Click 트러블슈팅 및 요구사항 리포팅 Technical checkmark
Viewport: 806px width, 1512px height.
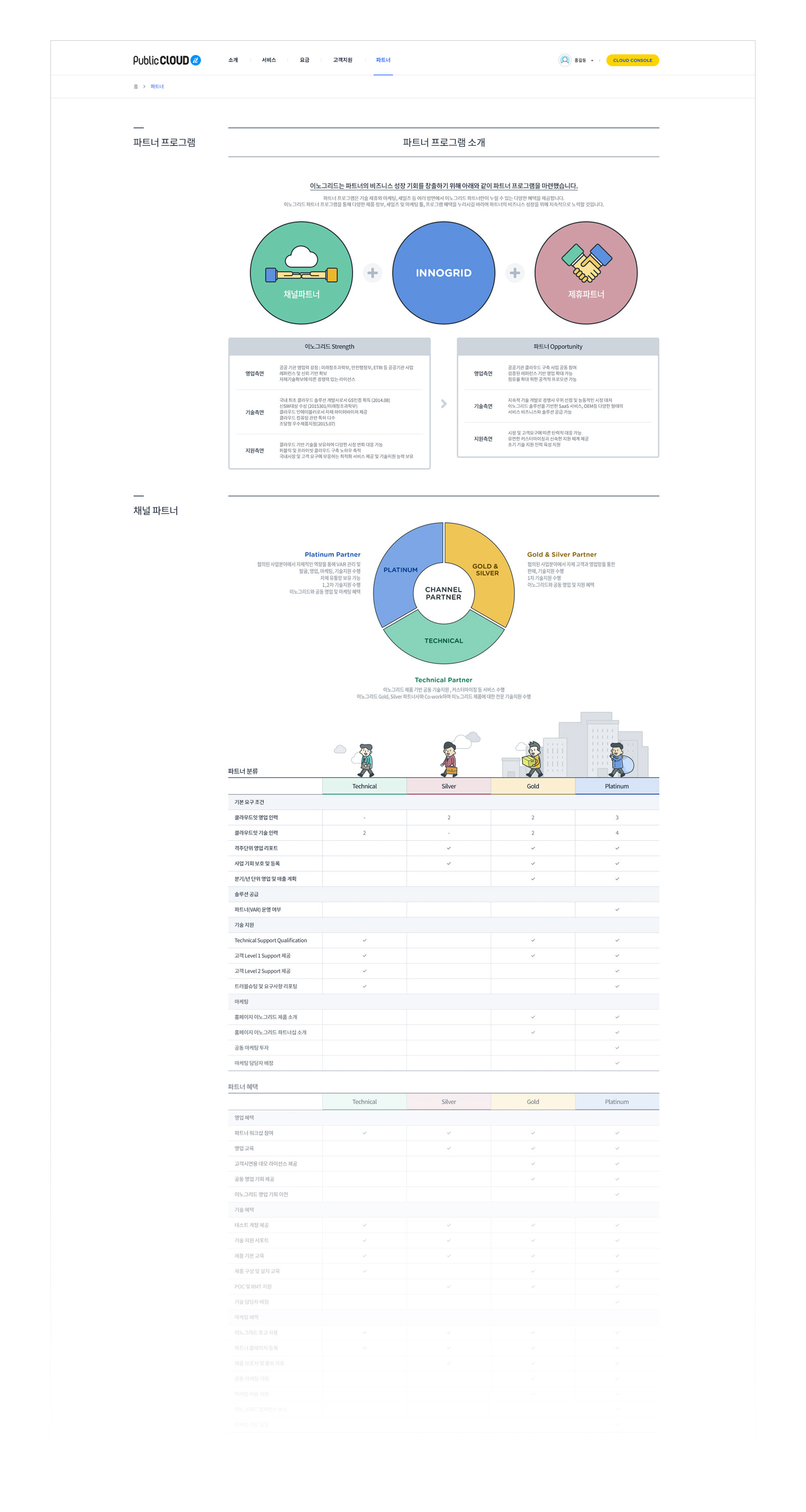[x=364, y=986]
